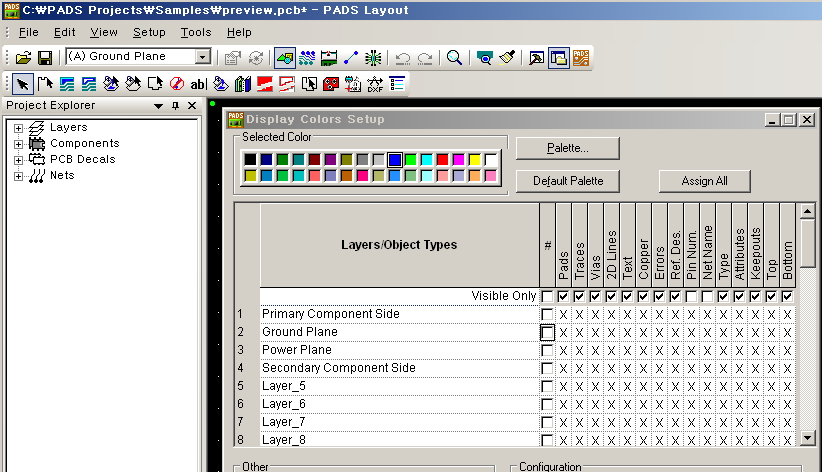Open the View menu

(x=104, y=33)
